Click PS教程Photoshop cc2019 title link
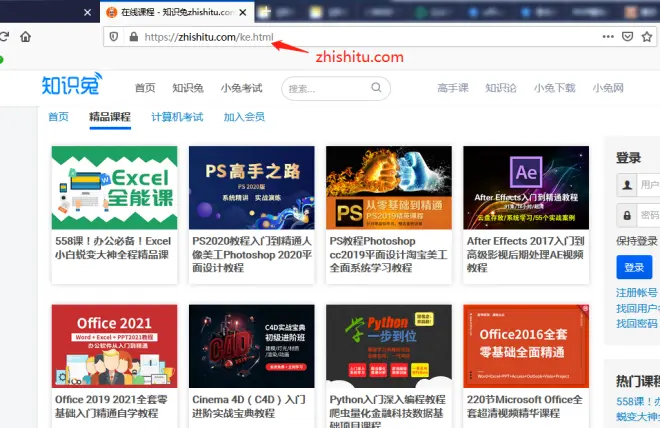660x428 pixels. pos(388,254)
